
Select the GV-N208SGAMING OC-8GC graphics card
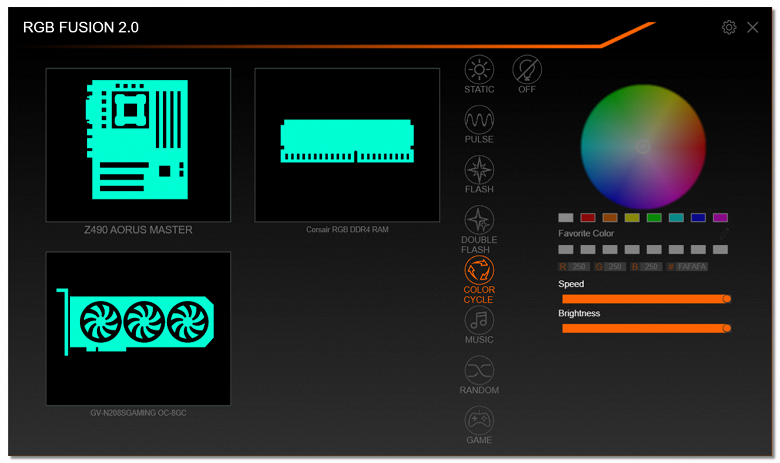pyautogui.click(x=138, y=328)
